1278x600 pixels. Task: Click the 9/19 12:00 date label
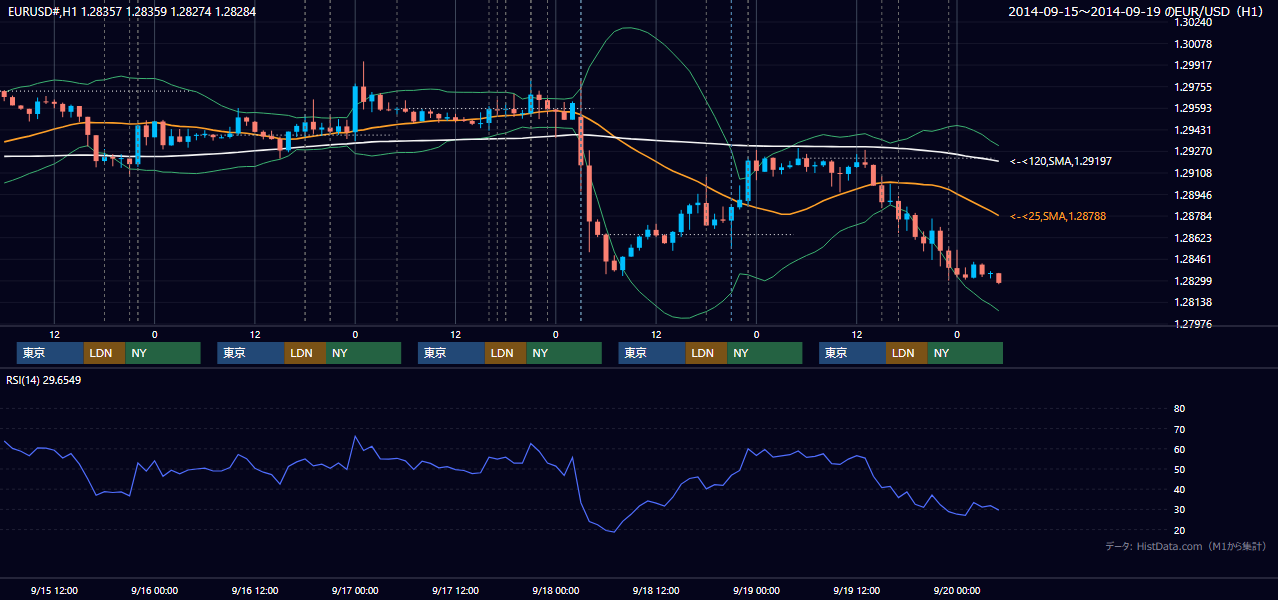856,591
